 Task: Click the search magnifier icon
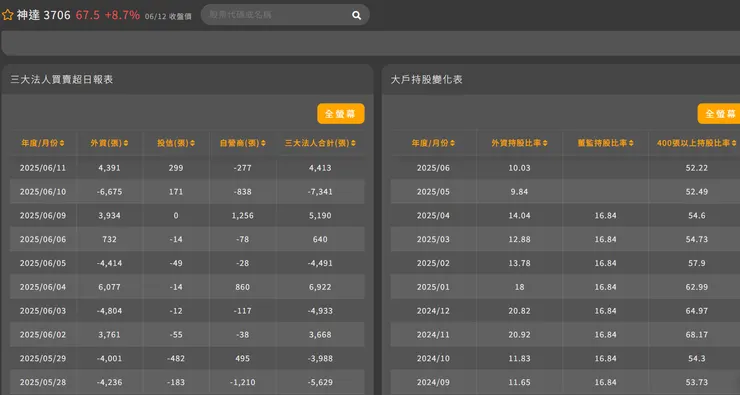(356, 15)
